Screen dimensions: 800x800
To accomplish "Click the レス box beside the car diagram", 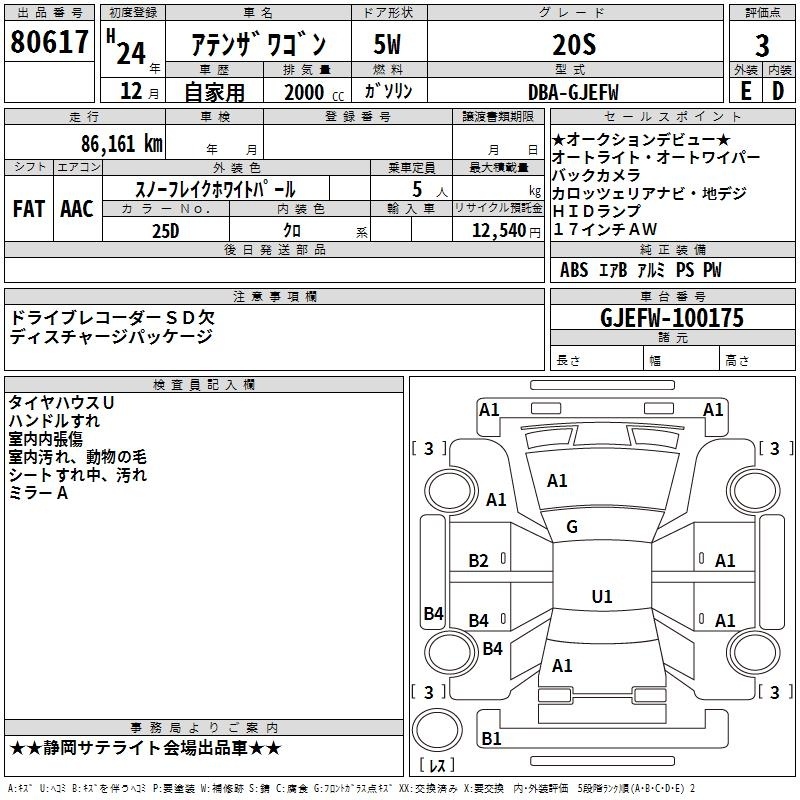I will coord(436,767).
